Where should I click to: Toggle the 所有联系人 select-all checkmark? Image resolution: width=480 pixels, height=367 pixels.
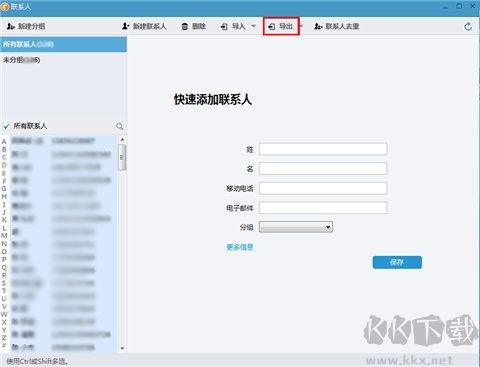click(x=6, y=126)
